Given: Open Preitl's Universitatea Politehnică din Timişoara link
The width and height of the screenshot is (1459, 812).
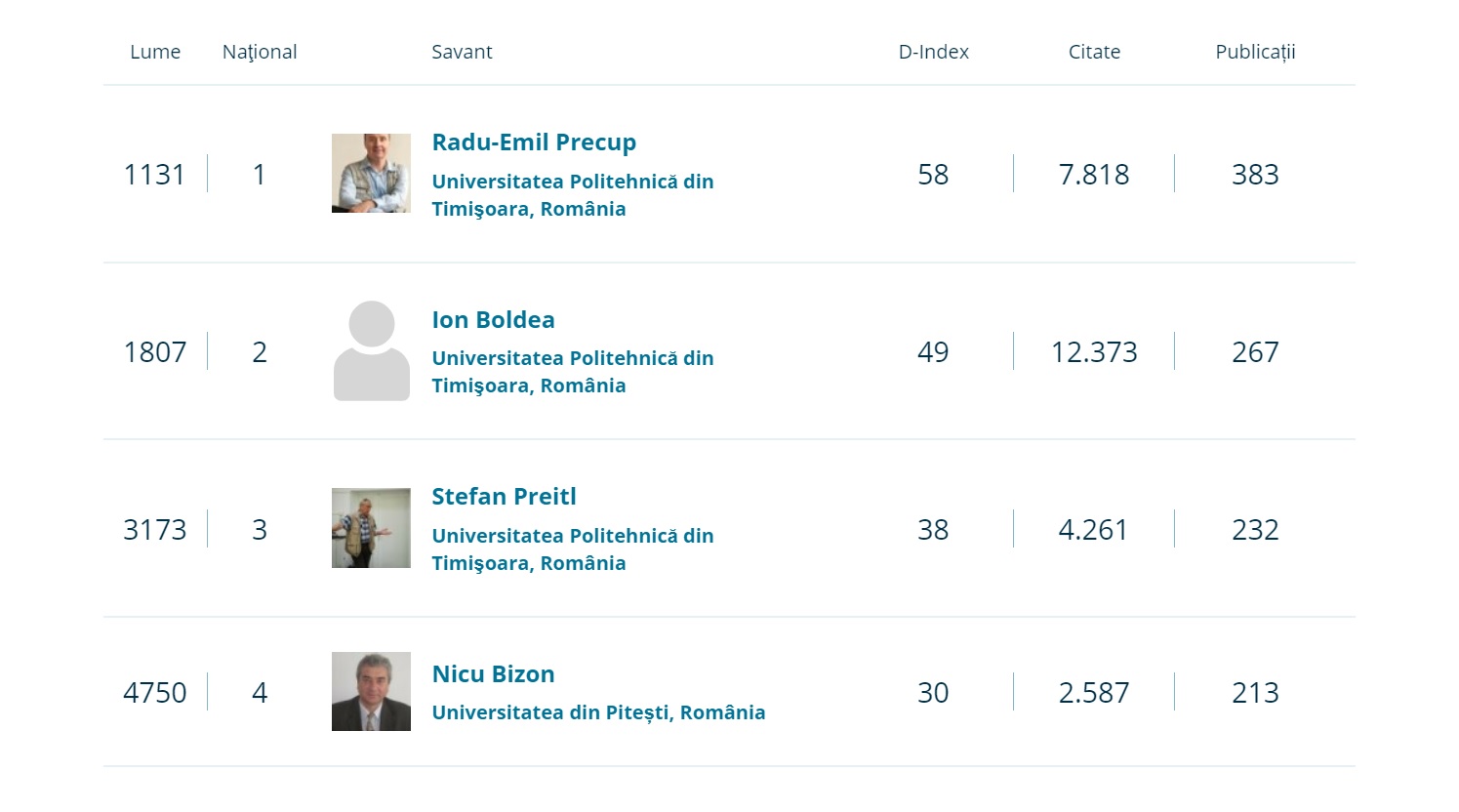Looking at the screenshot, I should pyautogui.click(x=572, y=549).
